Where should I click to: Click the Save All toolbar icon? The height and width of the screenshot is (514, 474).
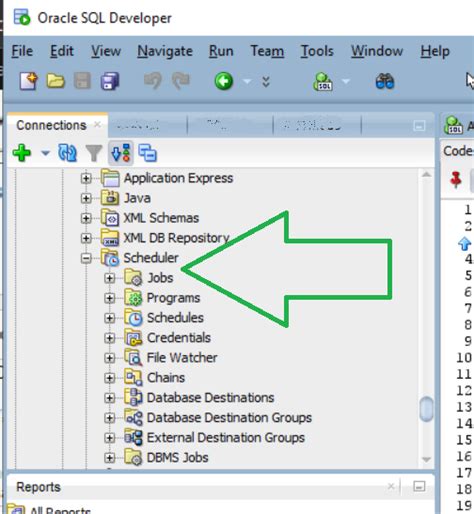(x=110, y=81)
